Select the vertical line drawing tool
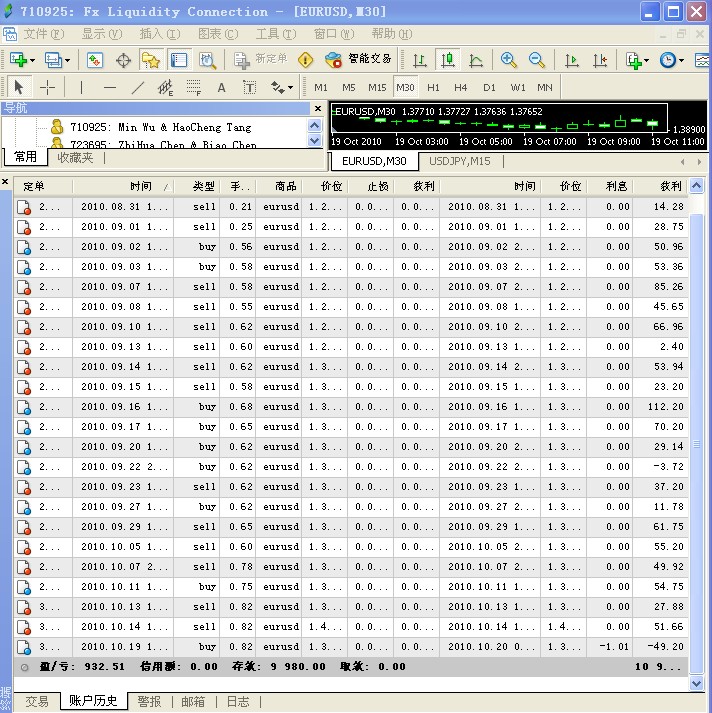712x713 pixels. [81, 87]
